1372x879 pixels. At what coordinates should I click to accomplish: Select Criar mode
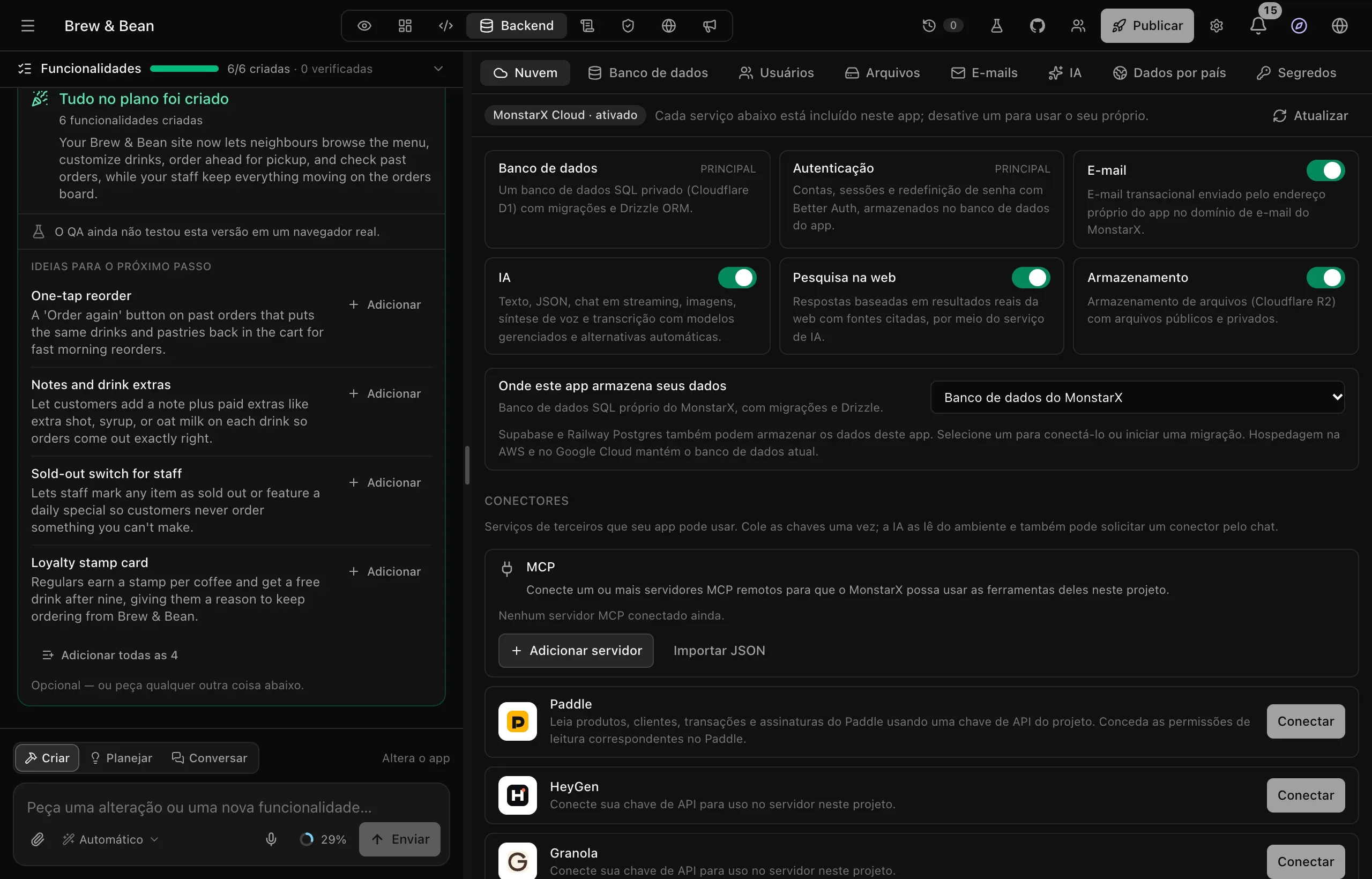coord(47,757)
